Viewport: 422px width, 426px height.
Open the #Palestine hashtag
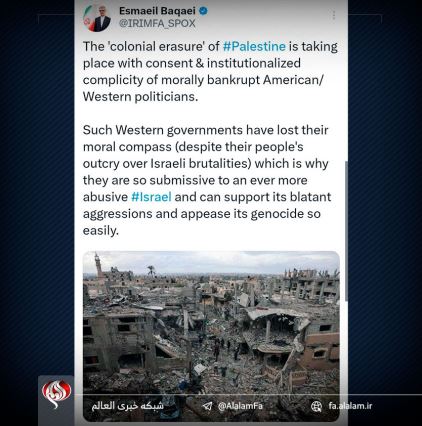(254, 46)
